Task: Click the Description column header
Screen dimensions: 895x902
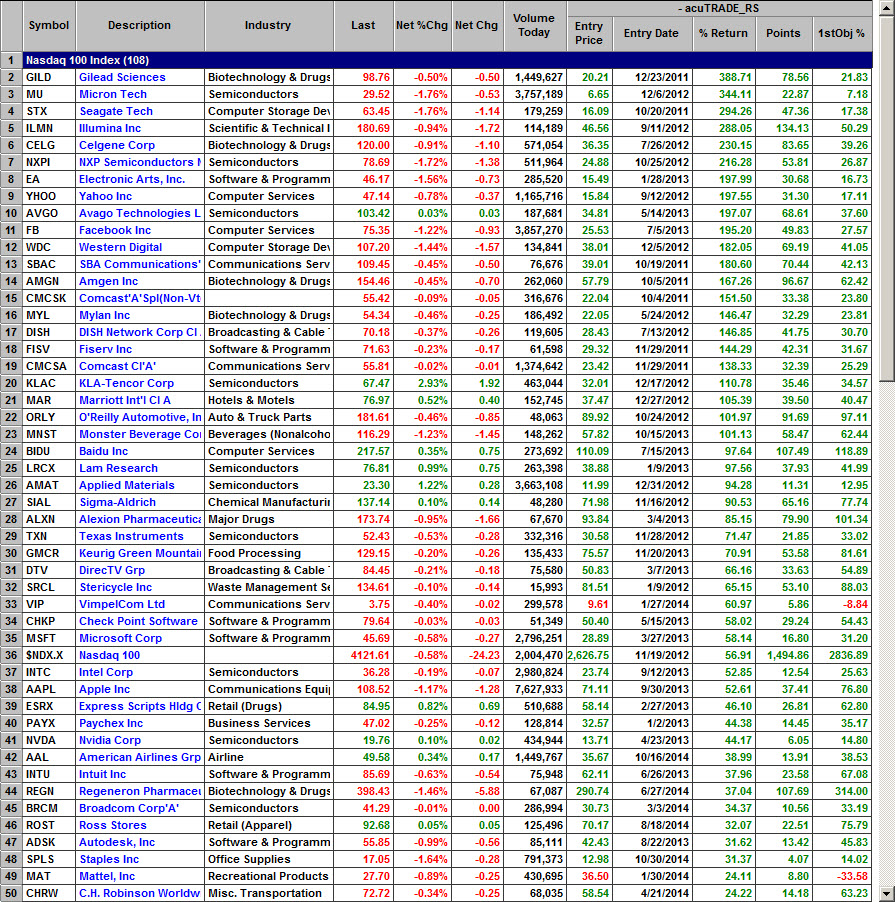Action: click(x=140, y=26)
